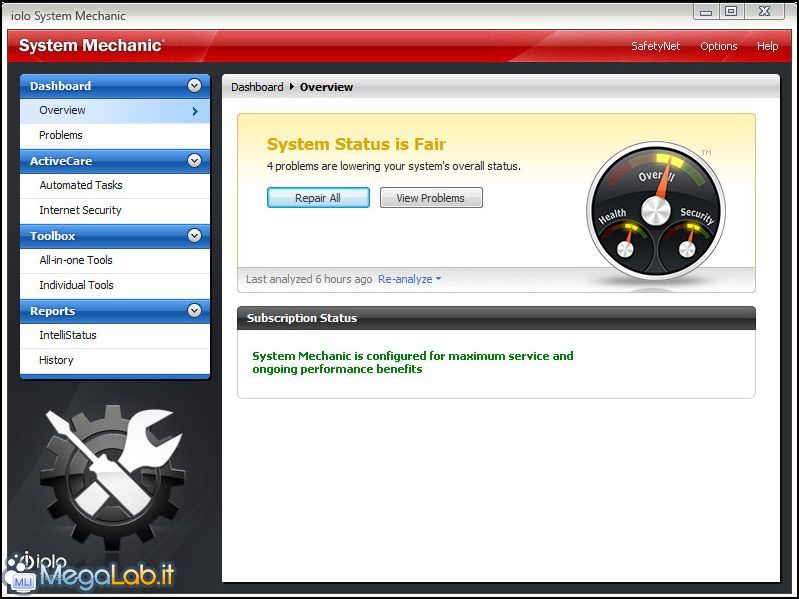
Task: Open Individual Tools
Action: pyautogui.click(x=115, y=285)
